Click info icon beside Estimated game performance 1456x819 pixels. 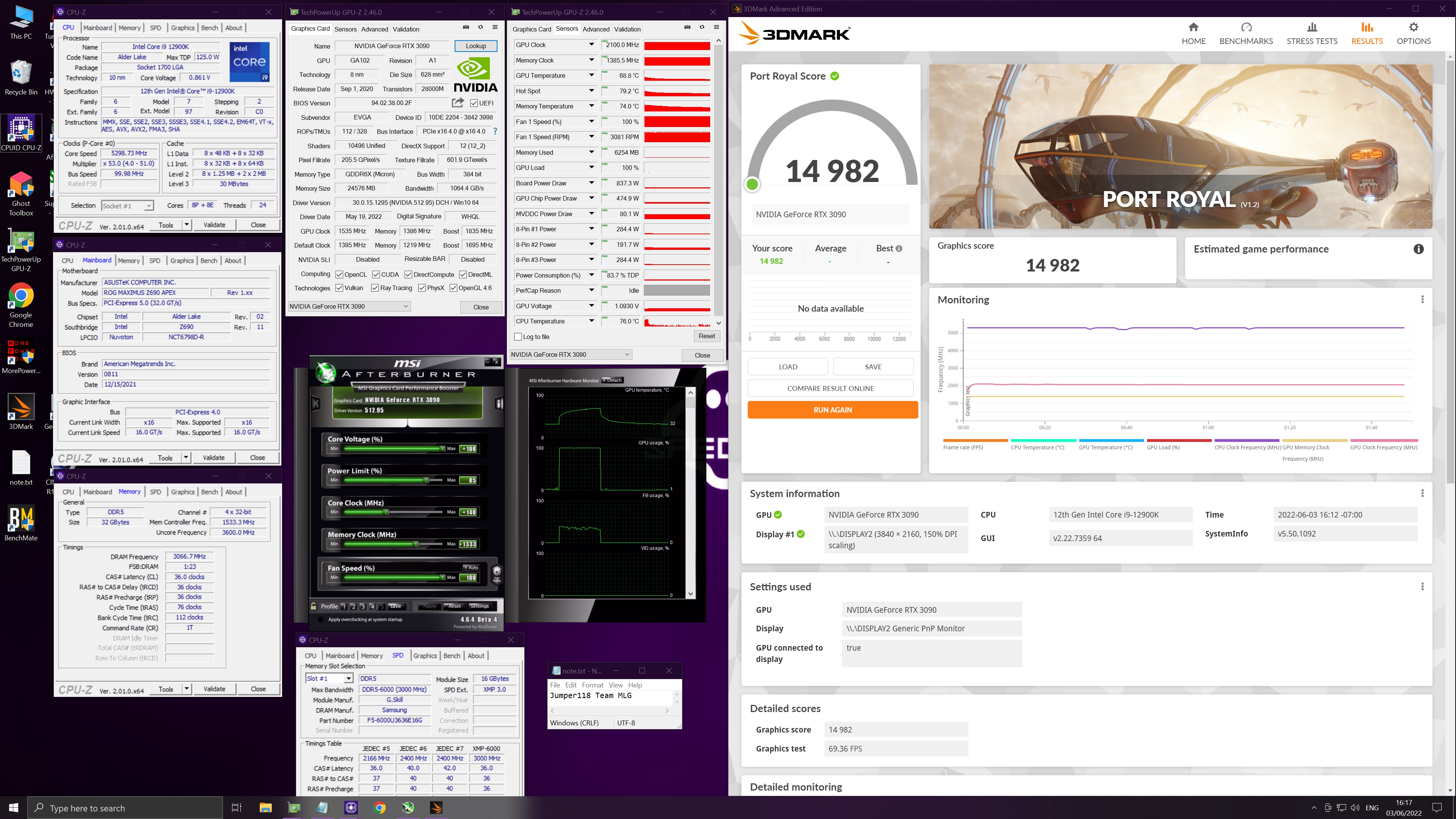tap(1418, 249)
